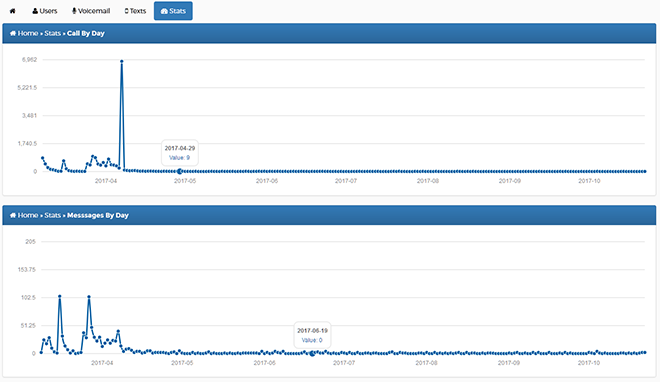Click Stats link in Messages By Day breadcrumb
The image size is (660, 382).
[53, 215]
